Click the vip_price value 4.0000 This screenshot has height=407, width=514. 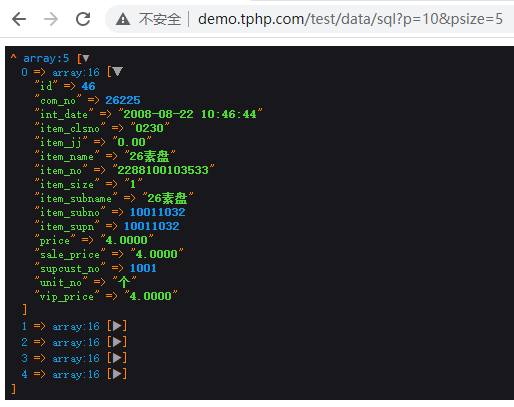tap(151, 296)
